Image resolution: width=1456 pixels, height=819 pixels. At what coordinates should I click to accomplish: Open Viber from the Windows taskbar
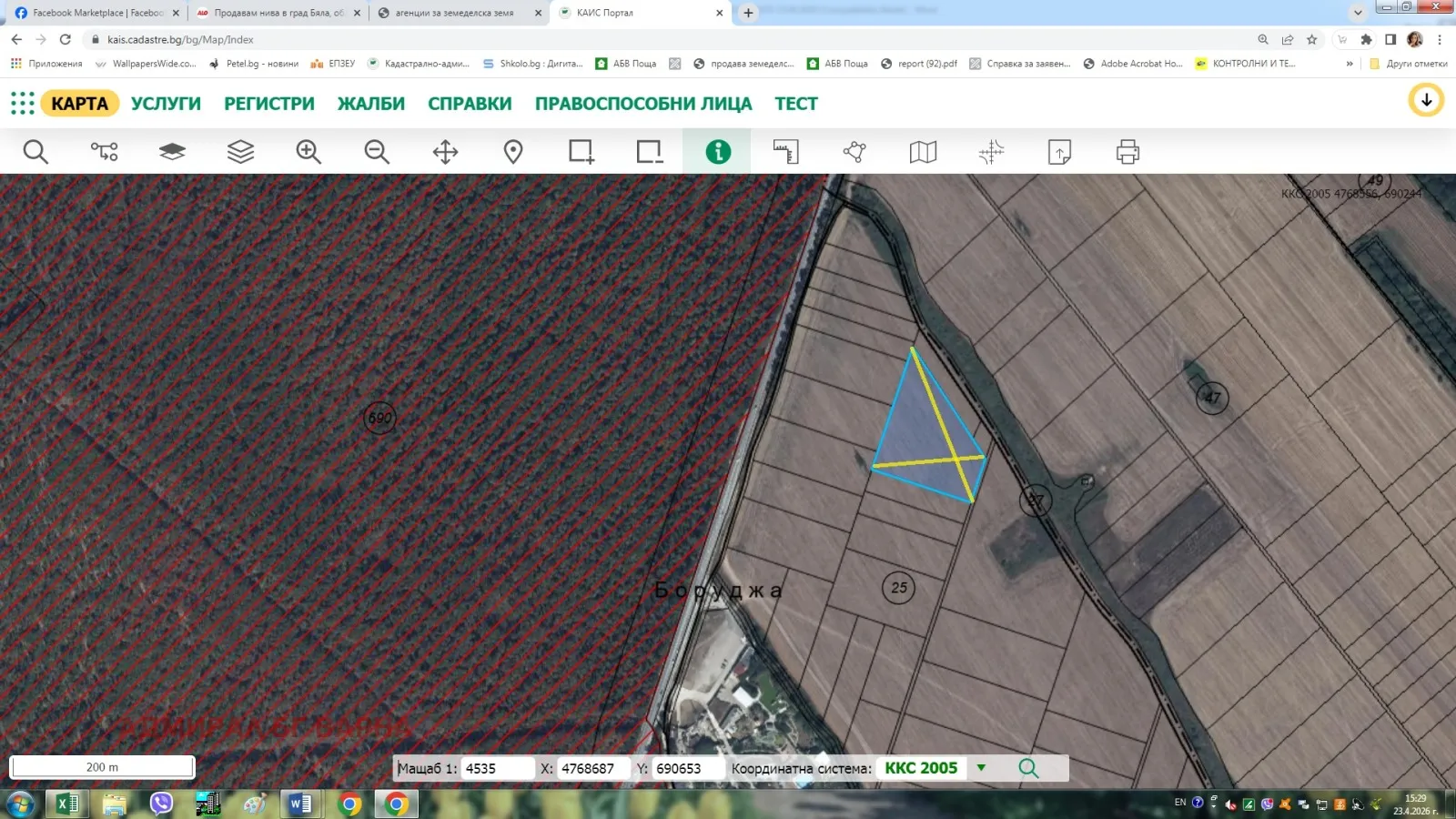tap(161, 804)
